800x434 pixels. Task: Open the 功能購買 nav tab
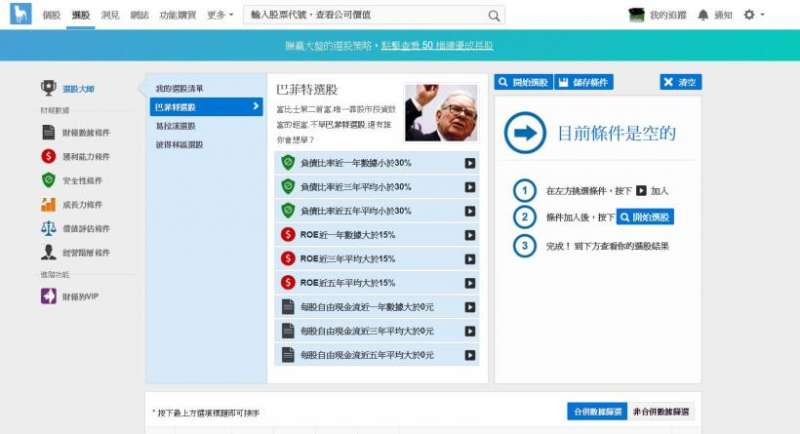[178, 15]
